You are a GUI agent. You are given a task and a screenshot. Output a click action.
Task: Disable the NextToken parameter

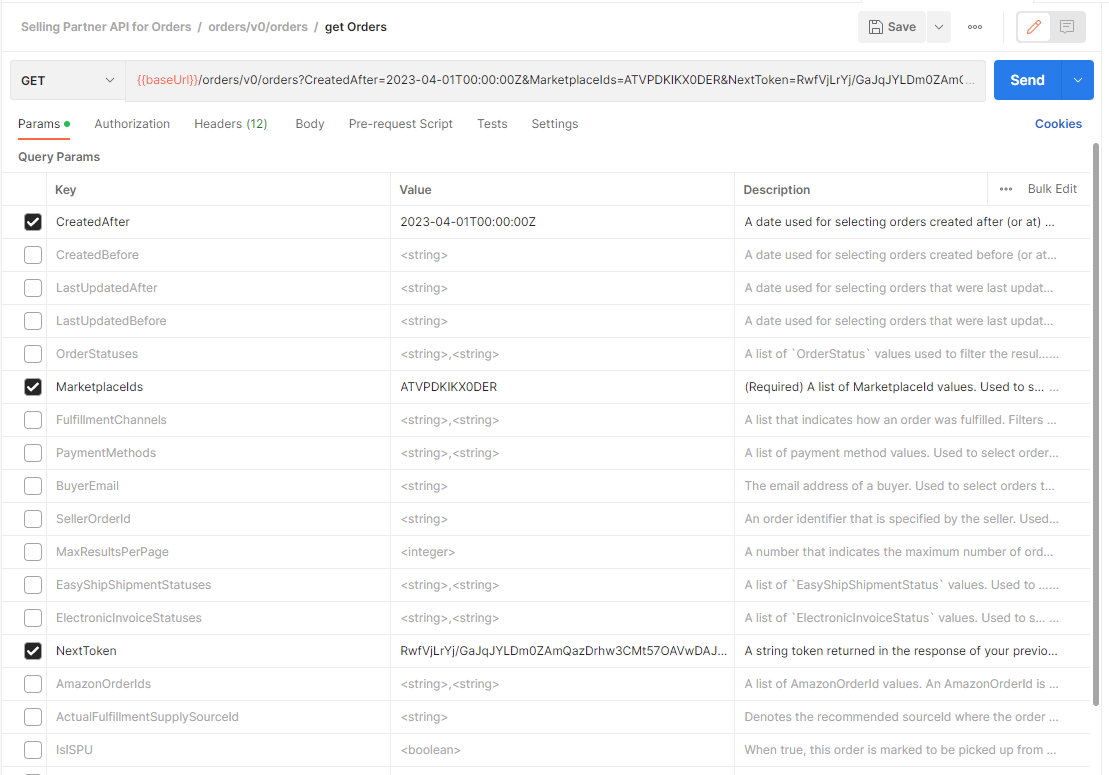pyautogui.click(x=32, y=650)
